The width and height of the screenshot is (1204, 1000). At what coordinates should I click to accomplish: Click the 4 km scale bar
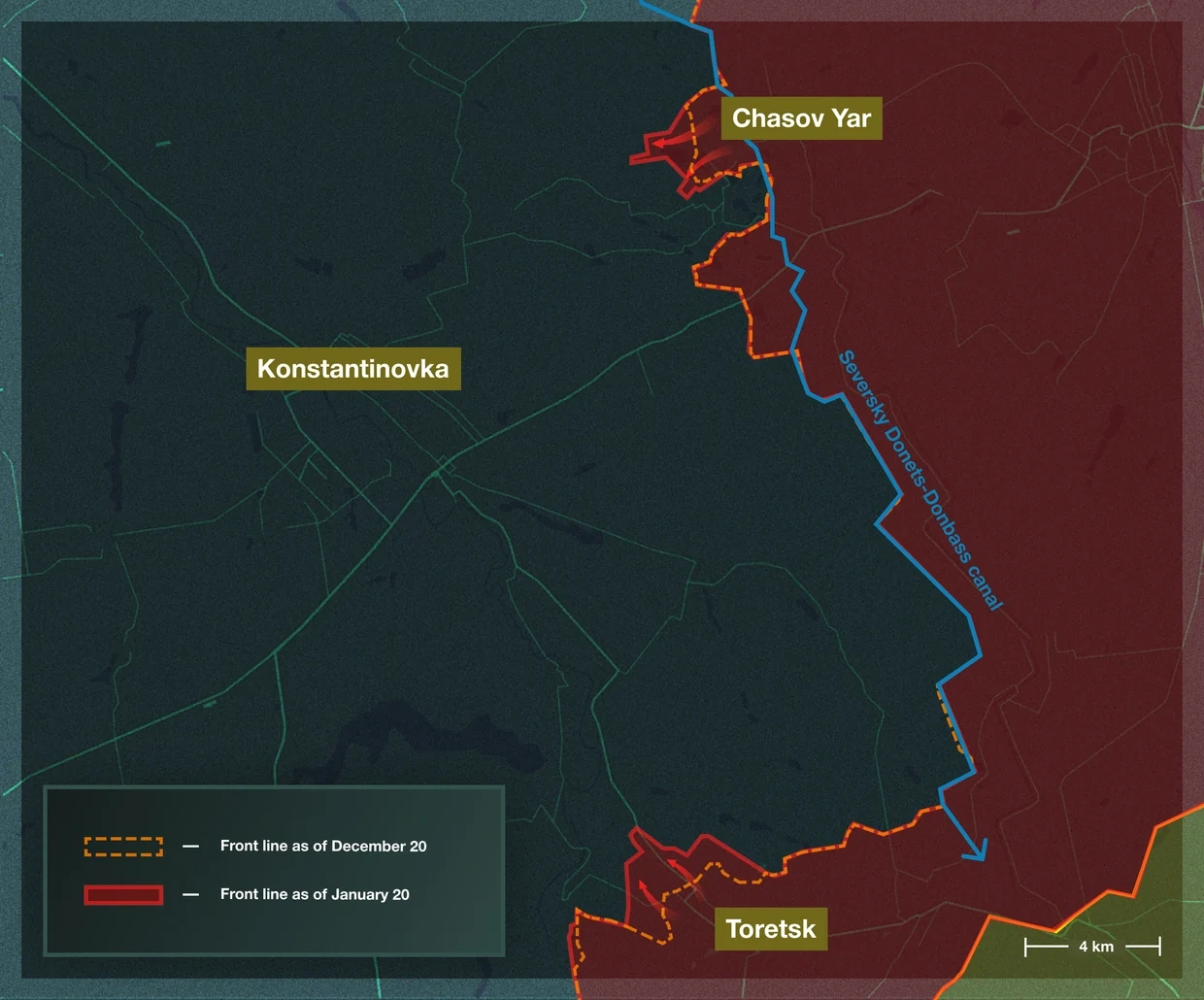(x=1093, y=947)
